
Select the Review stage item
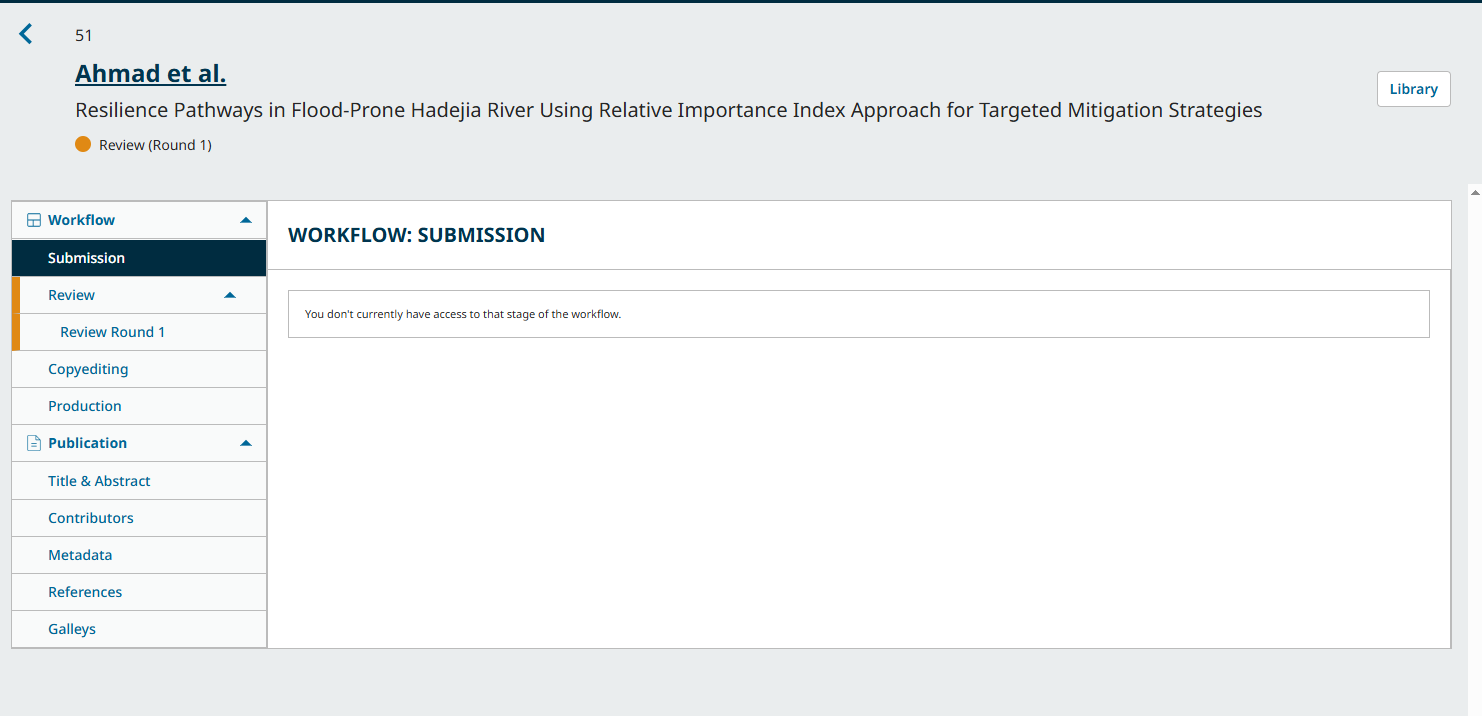72,295
